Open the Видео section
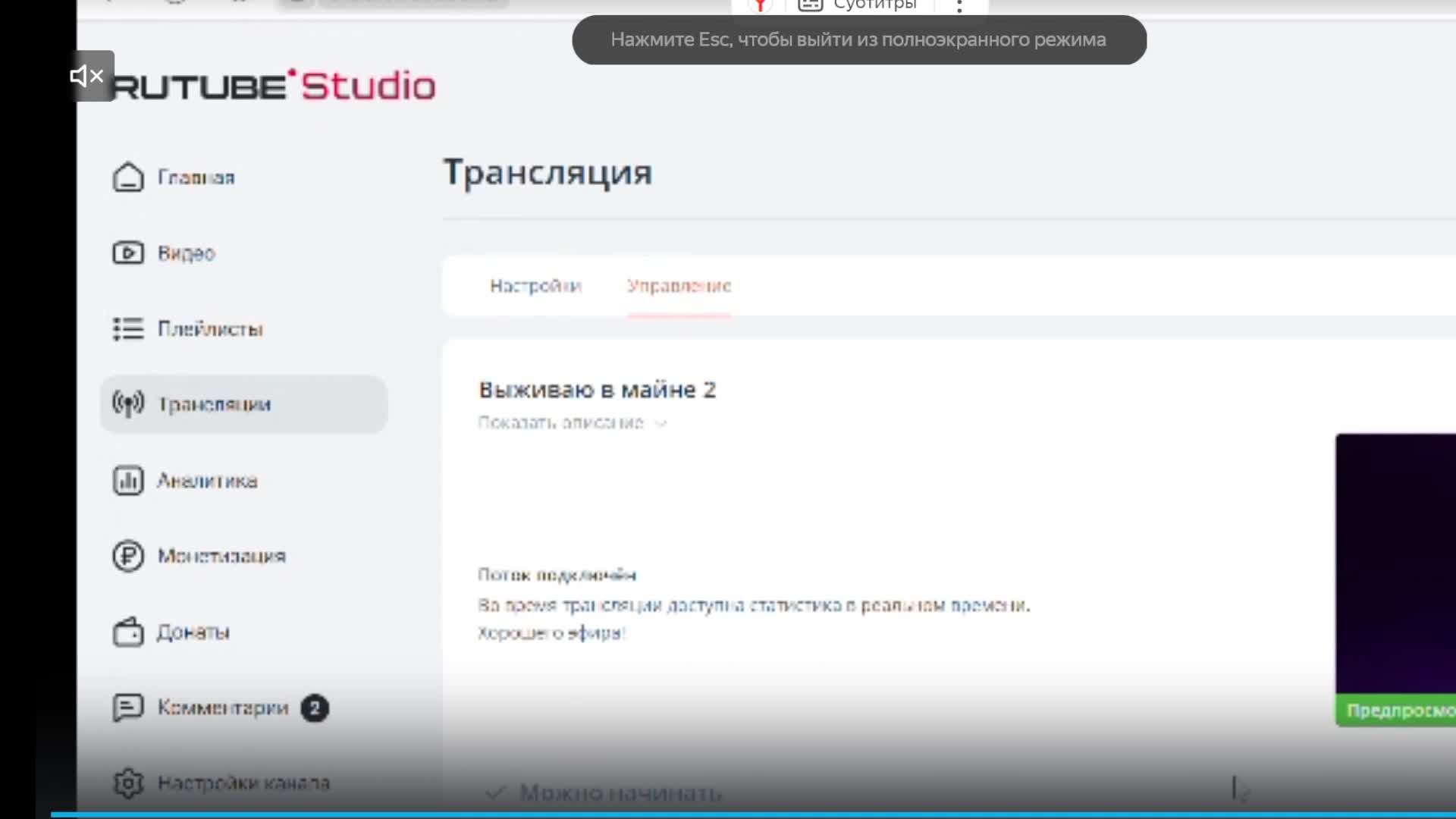Viewport: 1456px width, 819px height. click(187, 253)
